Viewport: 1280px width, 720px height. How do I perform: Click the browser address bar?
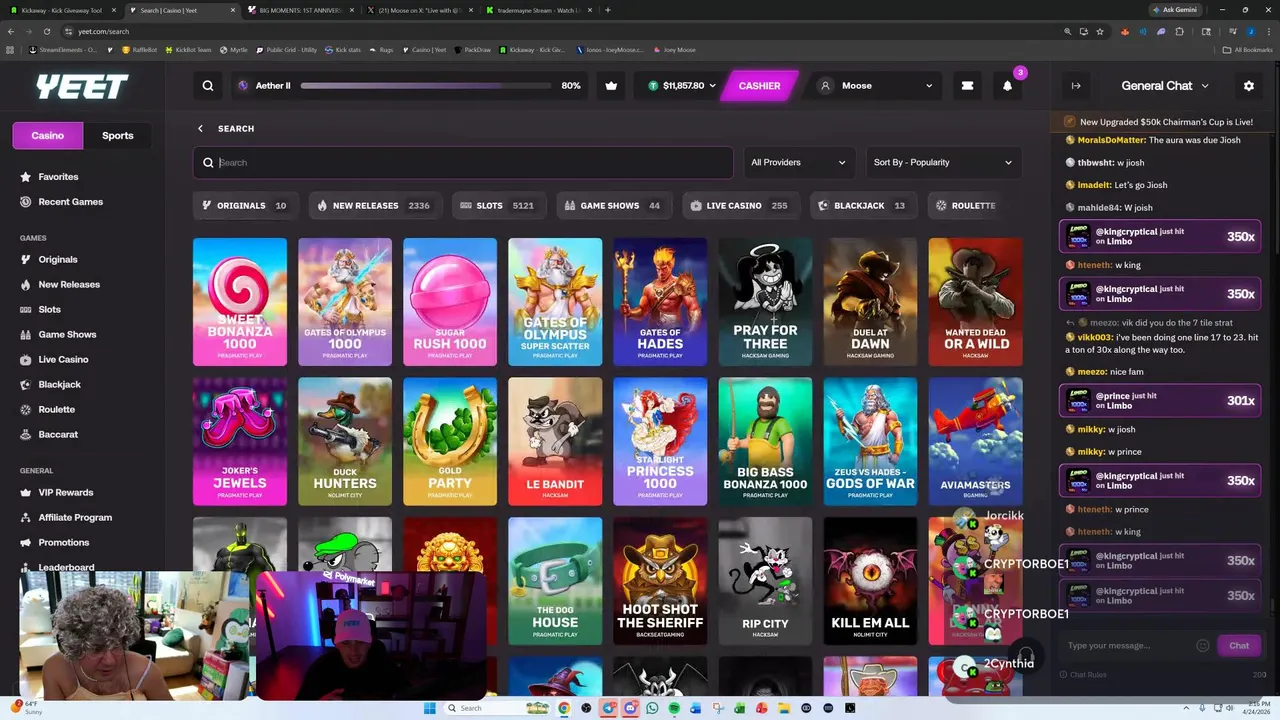pos(560,31)
